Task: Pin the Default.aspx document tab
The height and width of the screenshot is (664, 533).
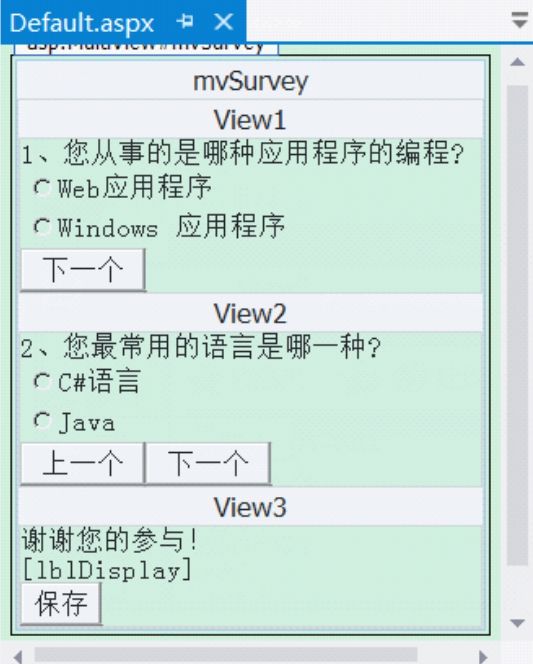Action: 185,21
